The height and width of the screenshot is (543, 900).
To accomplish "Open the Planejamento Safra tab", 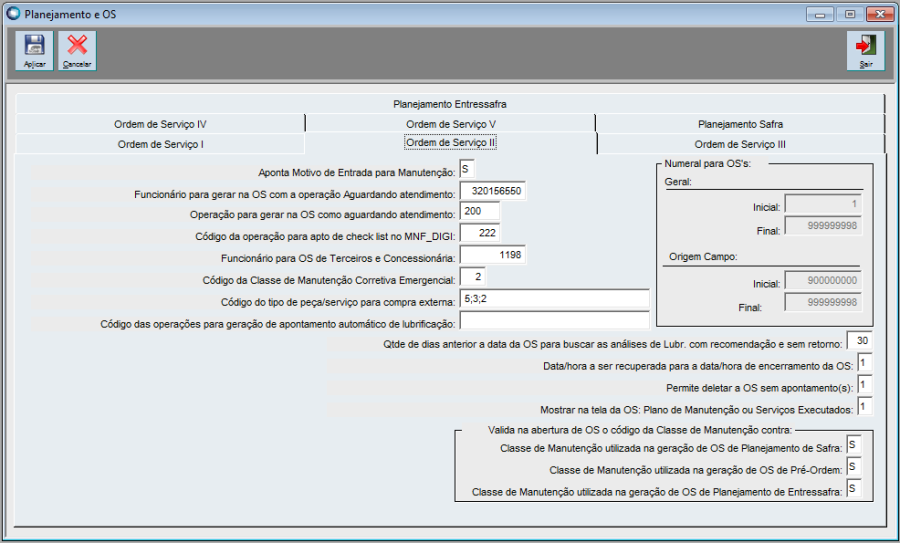I will 740,124.
